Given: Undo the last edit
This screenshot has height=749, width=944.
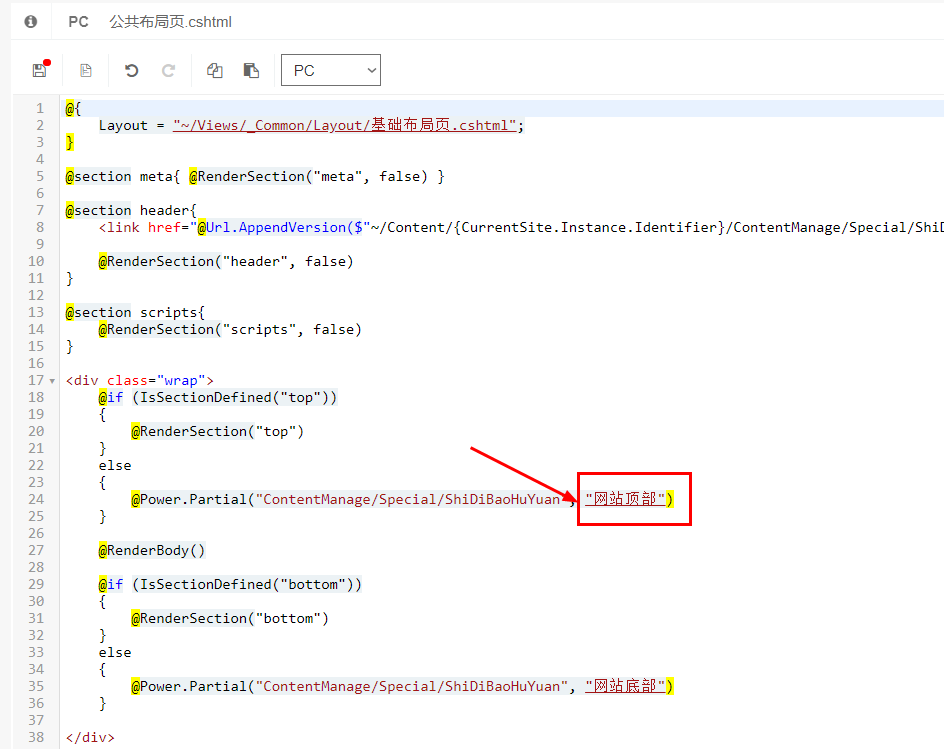Looking at the screenshot, I should 131,70.
